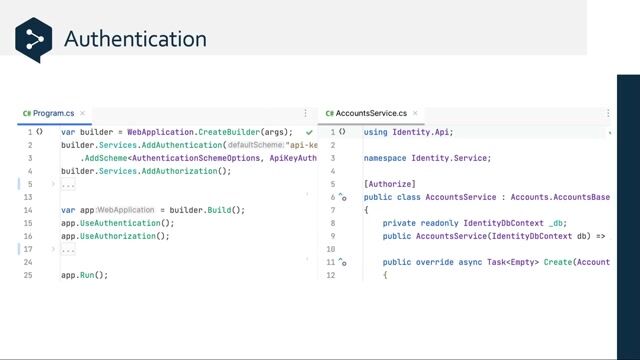Click line number 10 in AccountsService.cs gutter
640x360 pixels.
(331, 249)
